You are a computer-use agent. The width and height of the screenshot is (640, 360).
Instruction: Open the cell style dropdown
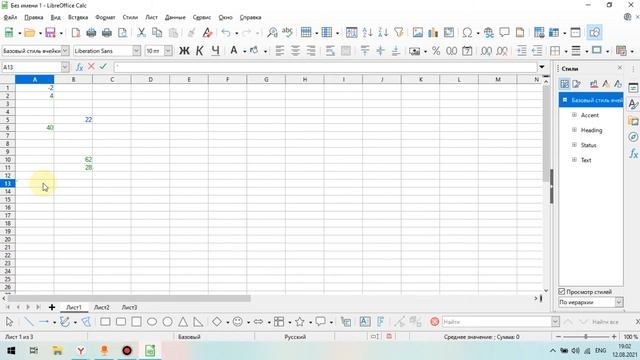[x=65, y=51]
